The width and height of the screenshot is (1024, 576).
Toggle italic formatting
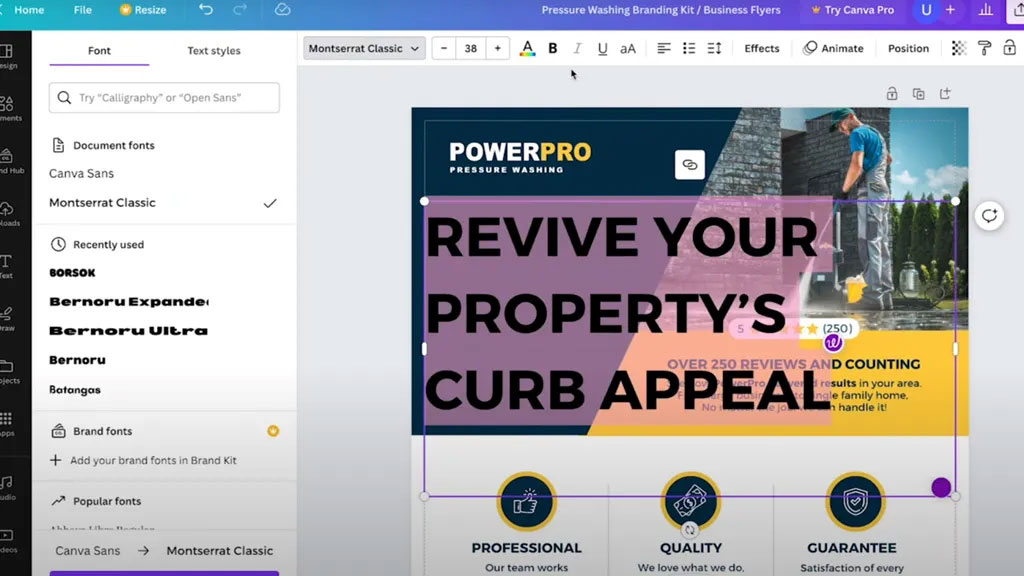tap(577, 48)
